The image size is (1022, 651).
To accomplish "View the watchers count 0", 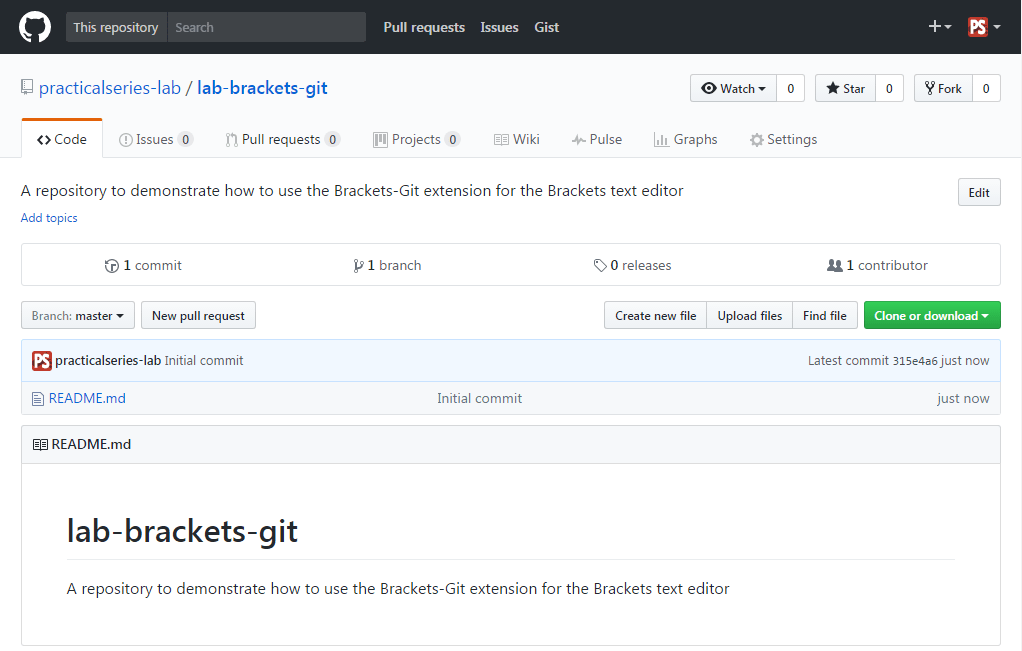I will click(791, 89).
